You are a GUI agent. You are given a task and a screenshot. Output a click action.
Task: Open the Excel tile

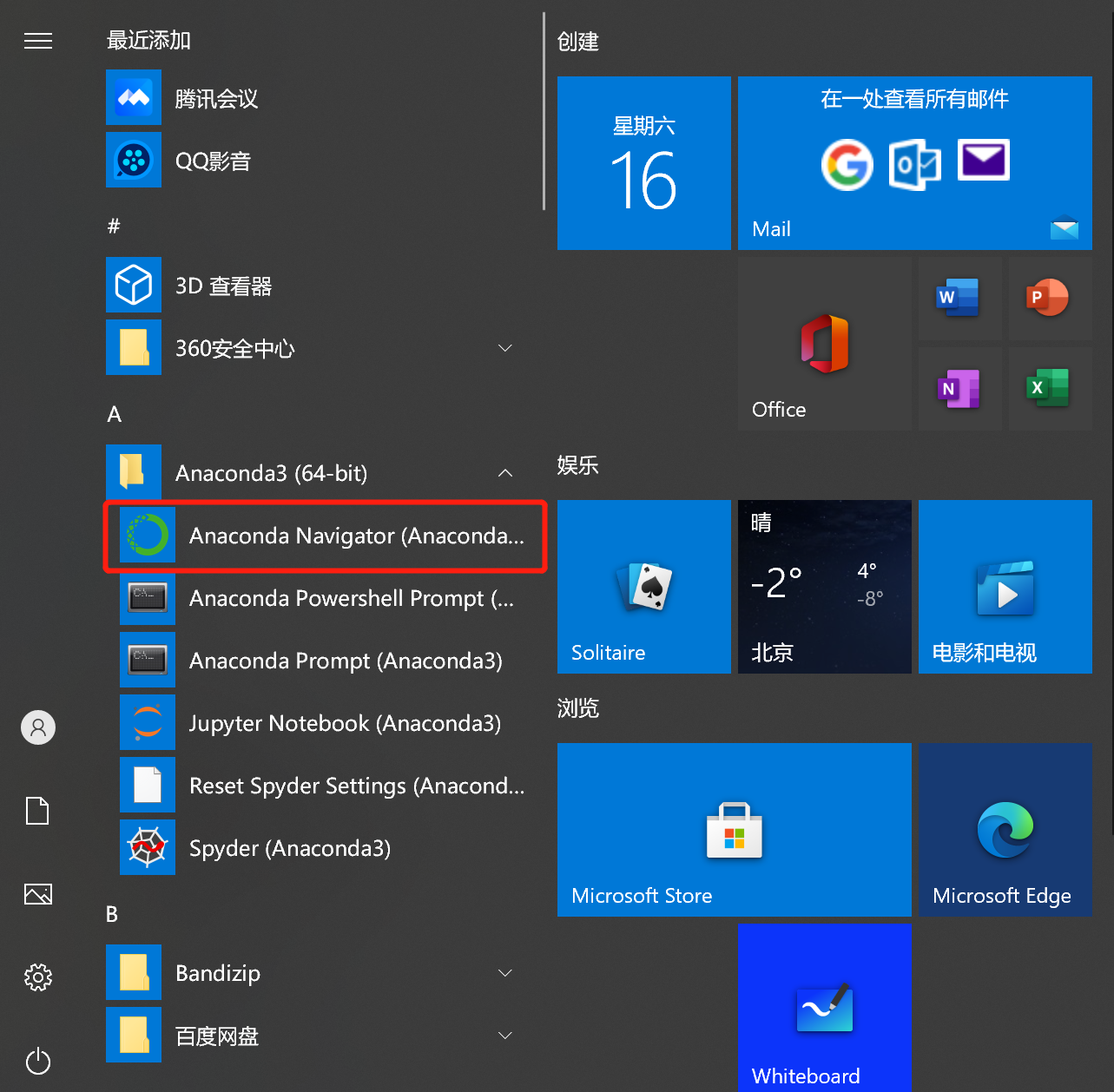1050,389
